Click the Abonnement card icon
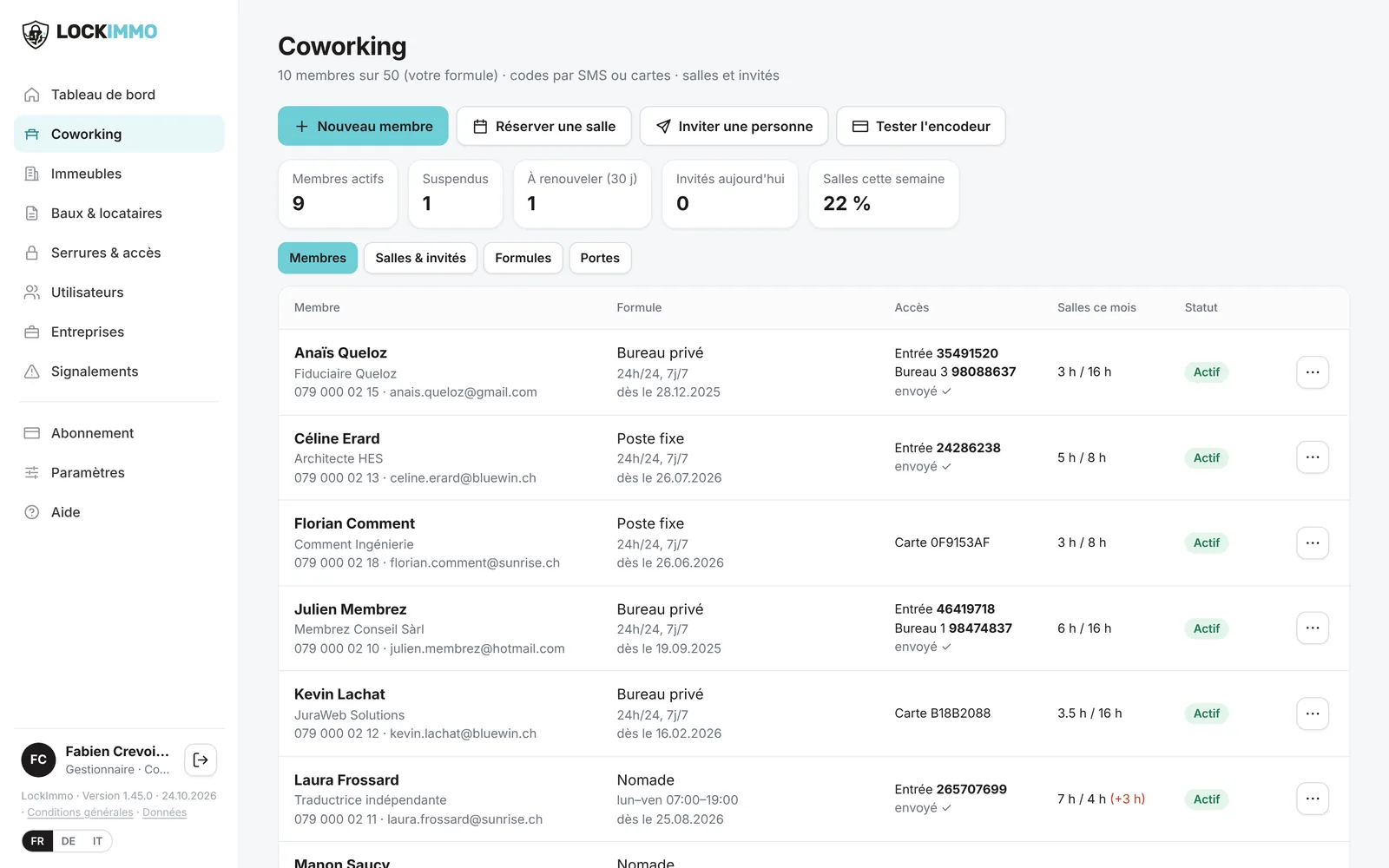1389x868 pixels. [x=32, y=433]
